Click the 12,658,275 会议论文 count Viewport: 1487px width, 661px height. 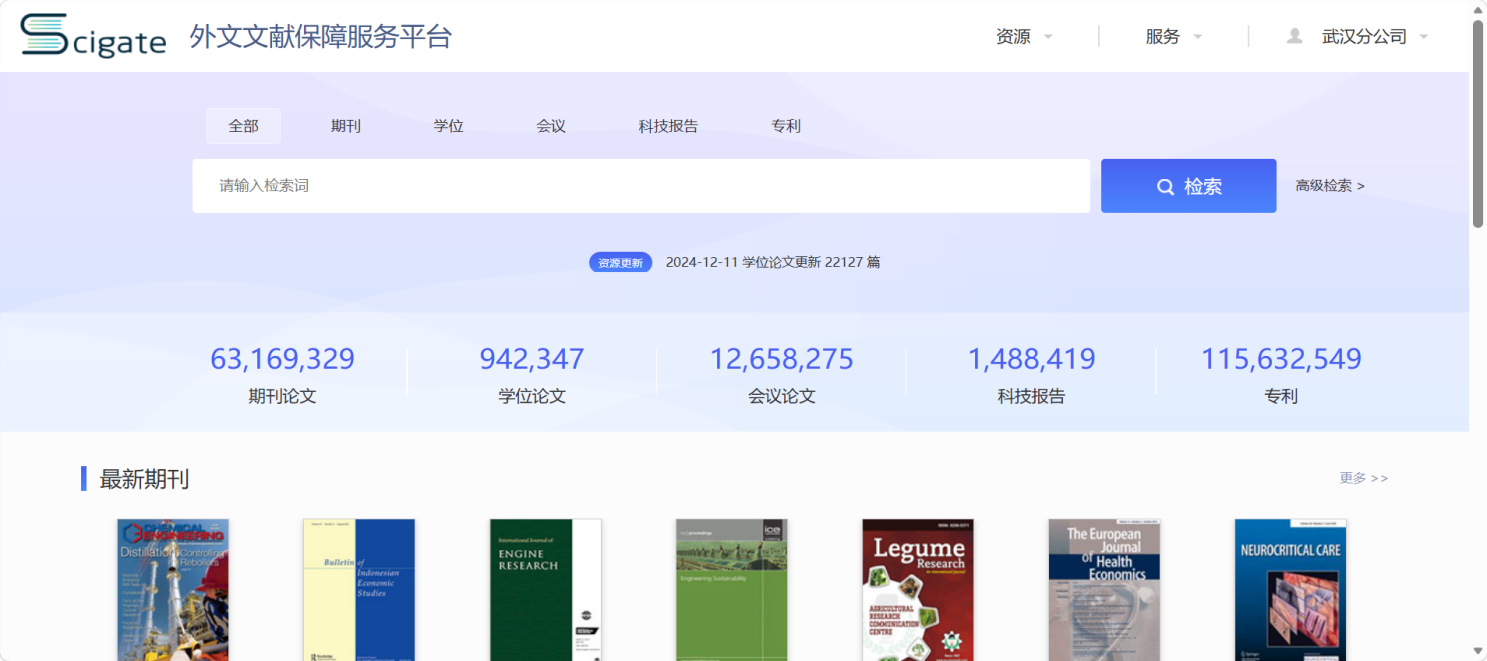(x=782, y=374)
